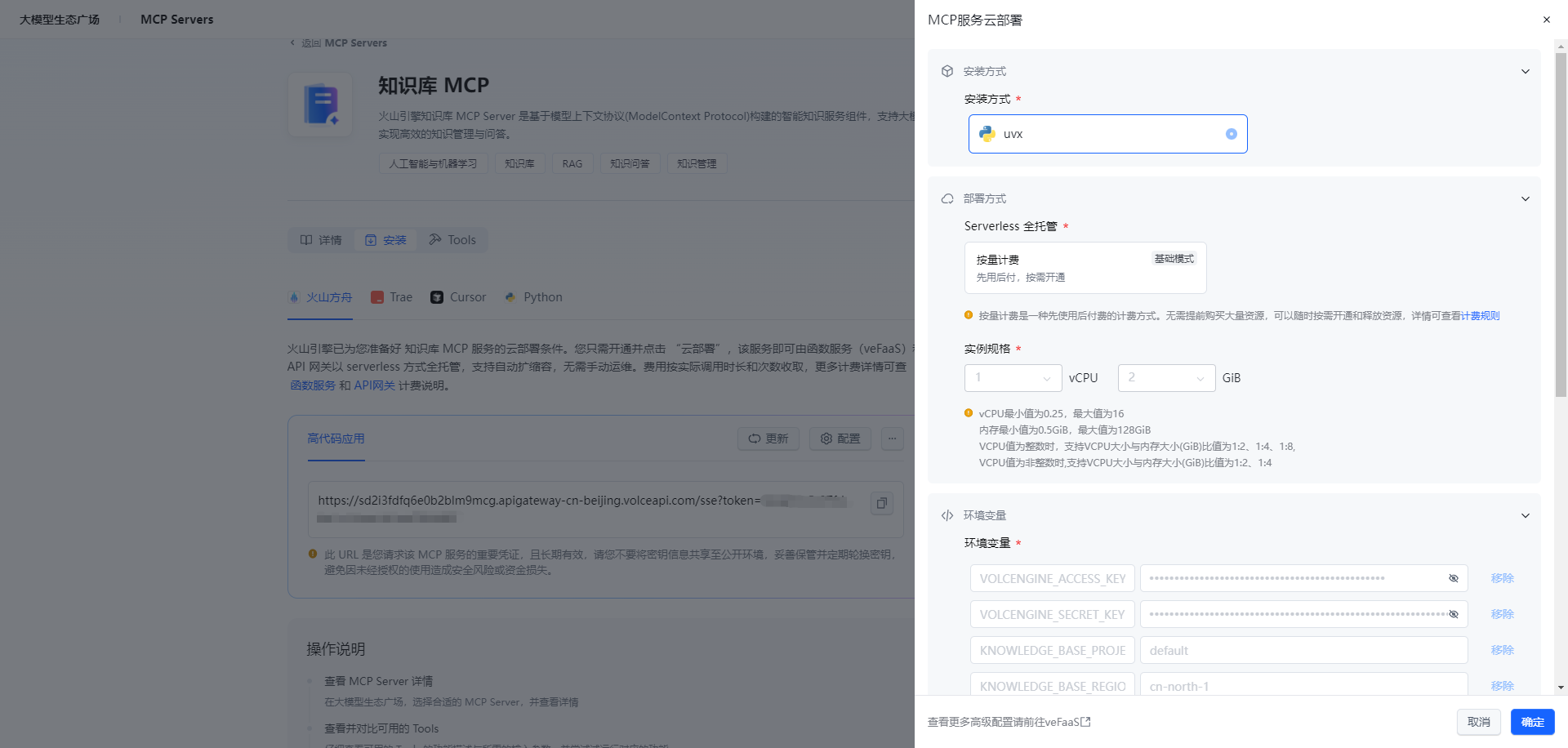Screen dimensions: 1568x748
Task: Open MCP Servers in the top breadcrumb
Action: 177,20
